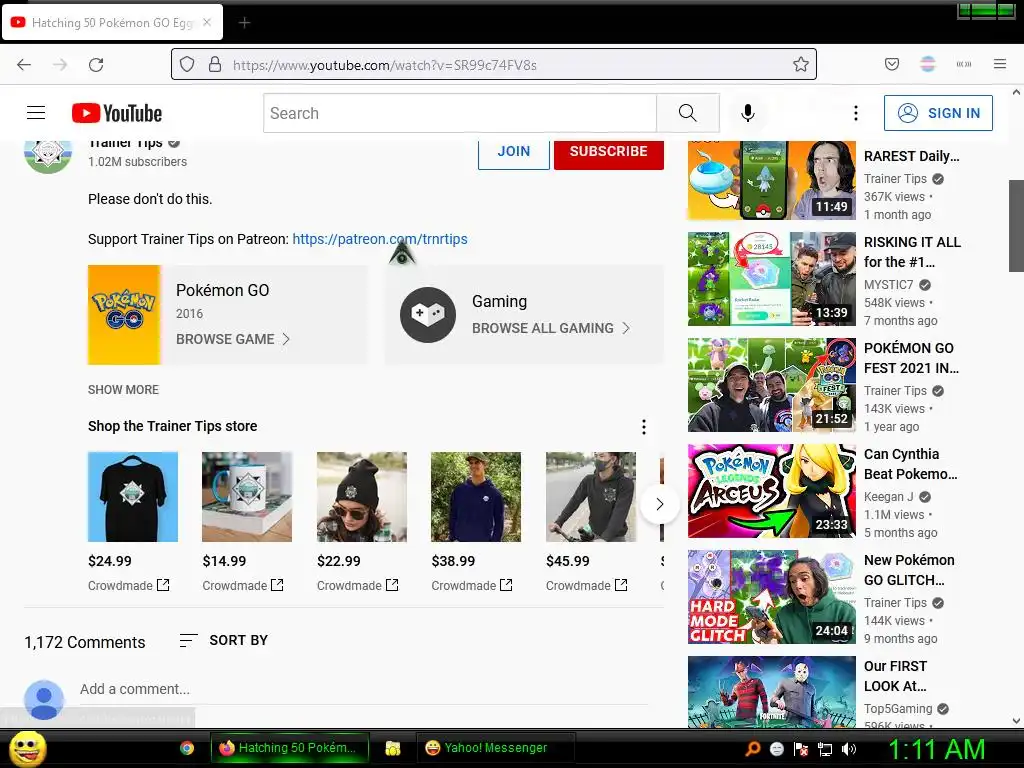Open YouTube settings three-dot menu
The height and width of the screenshot is (768, 1024).
(856, 113)
